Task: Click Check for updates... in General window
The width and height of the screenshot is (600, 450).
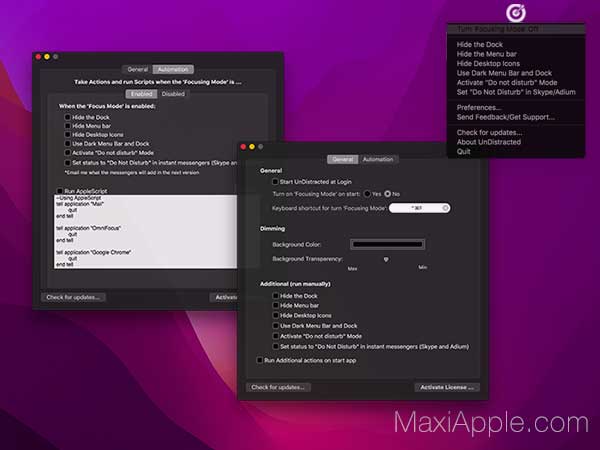Action: coord(278,387)
